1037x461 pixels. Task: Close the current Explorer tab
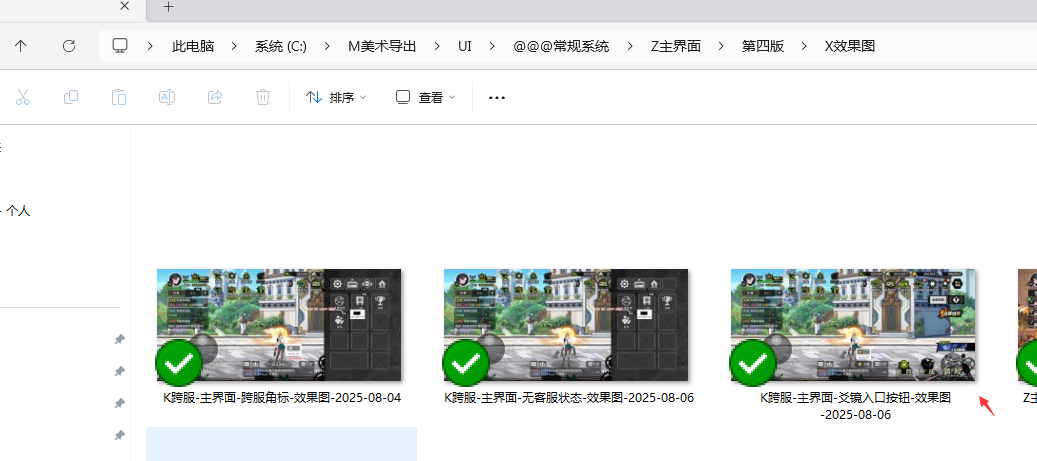[124, 6]
